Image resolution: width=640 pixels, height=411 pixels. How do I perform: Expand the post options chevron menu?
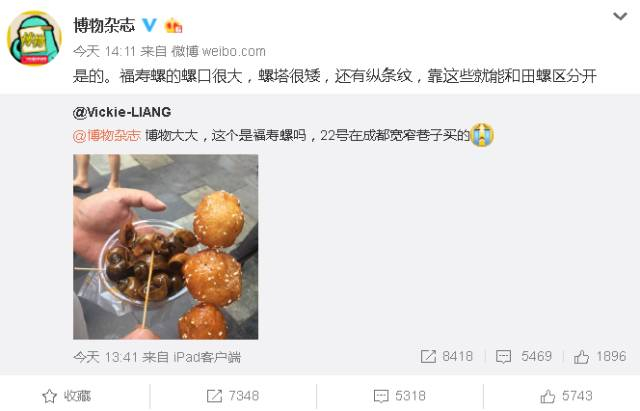click(x=620, y=16)
